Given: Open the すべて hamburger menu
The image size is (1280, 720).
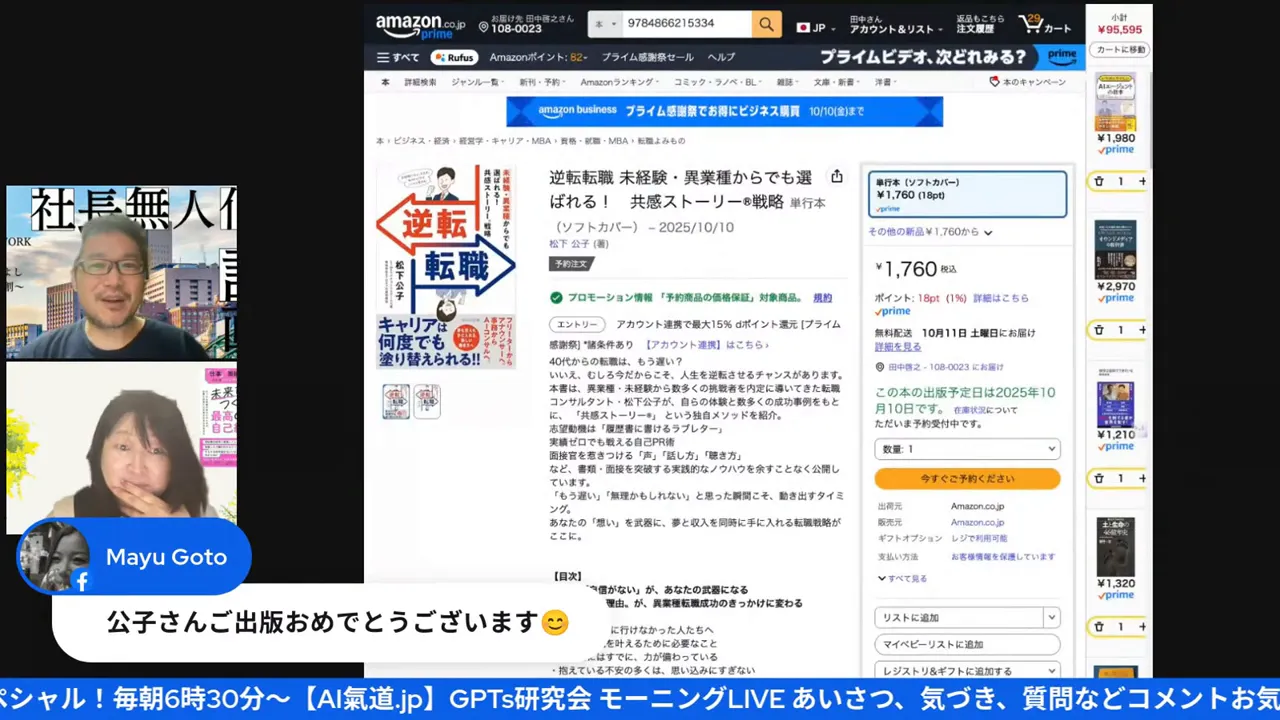Looking at the screenshot, I should click(x=398, y=58).
